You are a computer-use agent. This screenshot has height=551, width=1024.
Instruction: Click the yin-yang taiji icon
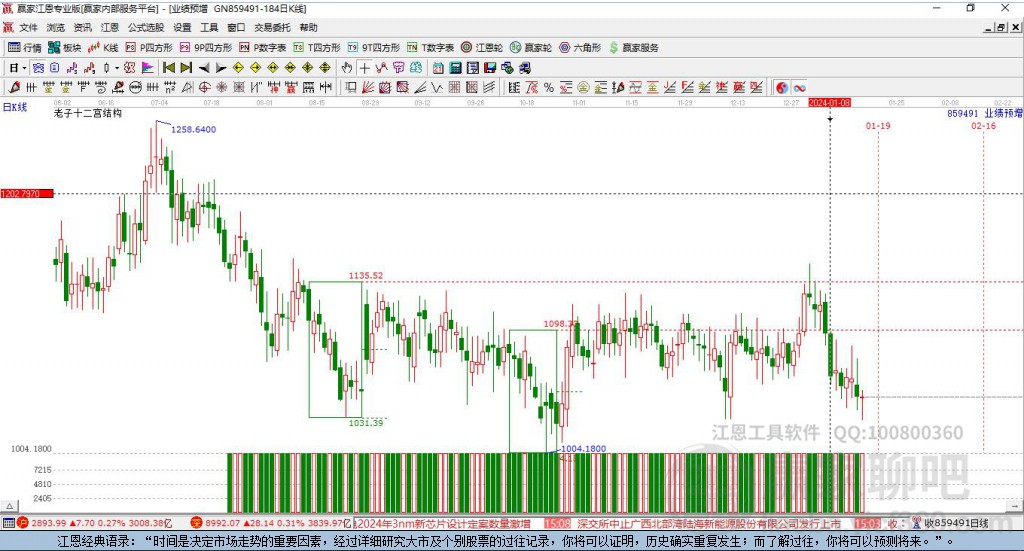coord(782,88)
